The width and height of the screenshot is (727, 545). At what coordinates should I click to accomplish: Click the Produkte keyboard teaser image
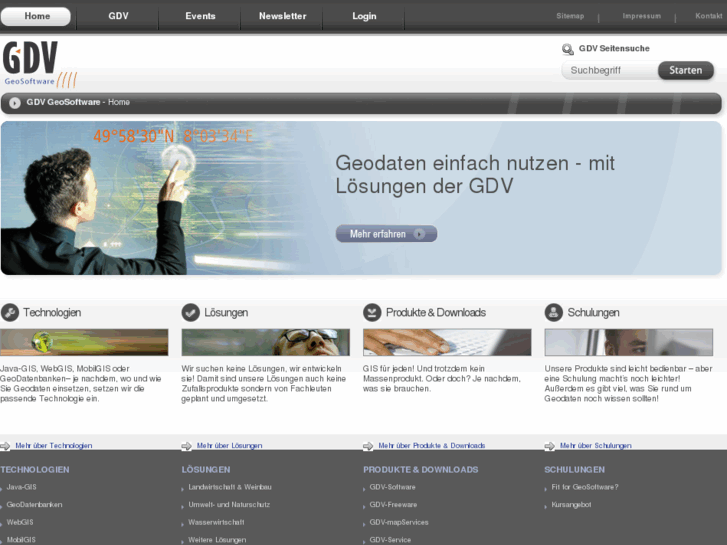pyautogui.click(x=447, y=342)
